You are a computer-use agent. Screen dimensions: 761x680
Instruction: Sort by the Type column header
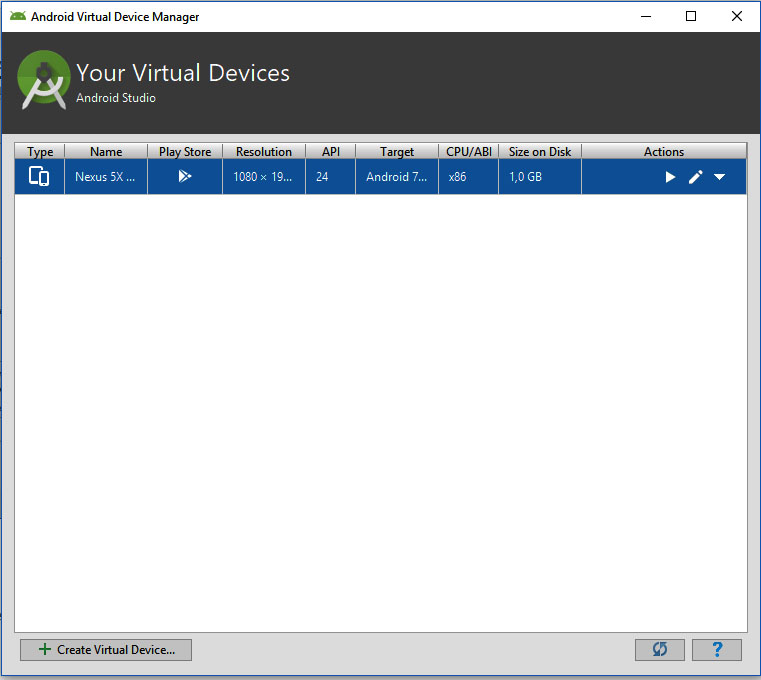click(x=40, y=152)
